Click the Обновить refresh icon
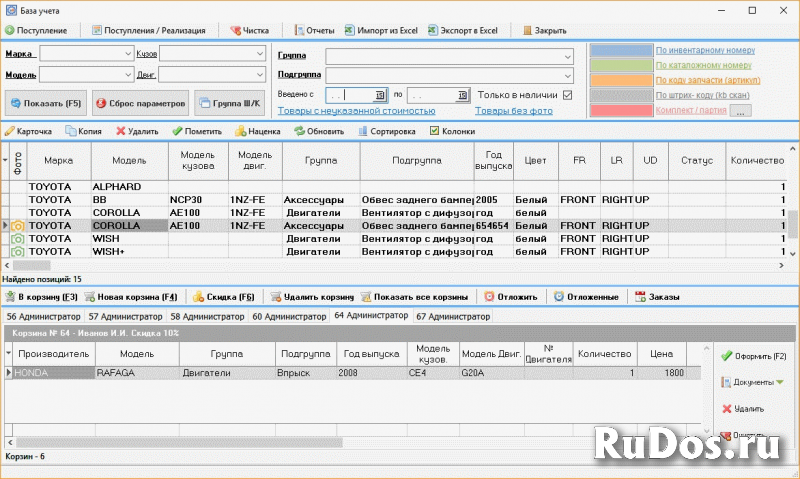800x479 pixels. 298,131
